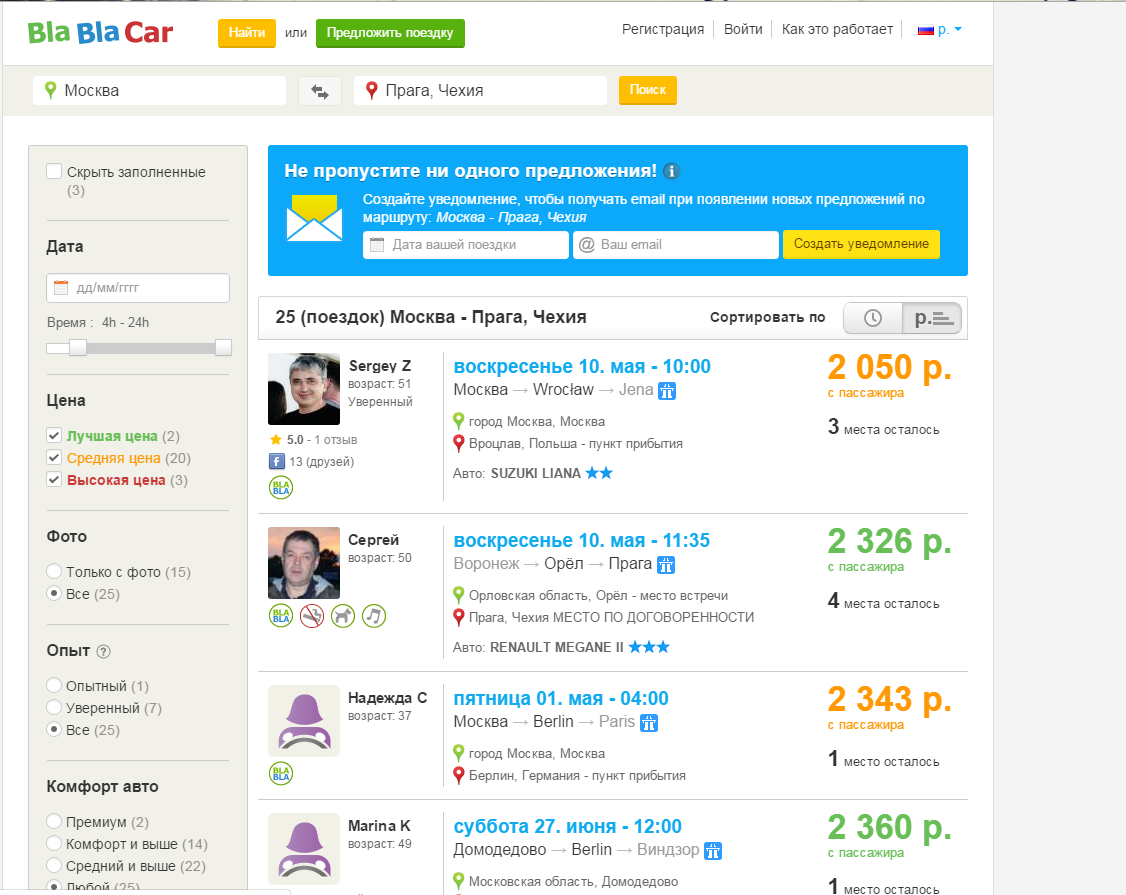Image resolution: width=1126 pixels, height=895 pixels.
Task: Open Регистрация page
Action: pos(663,29)
